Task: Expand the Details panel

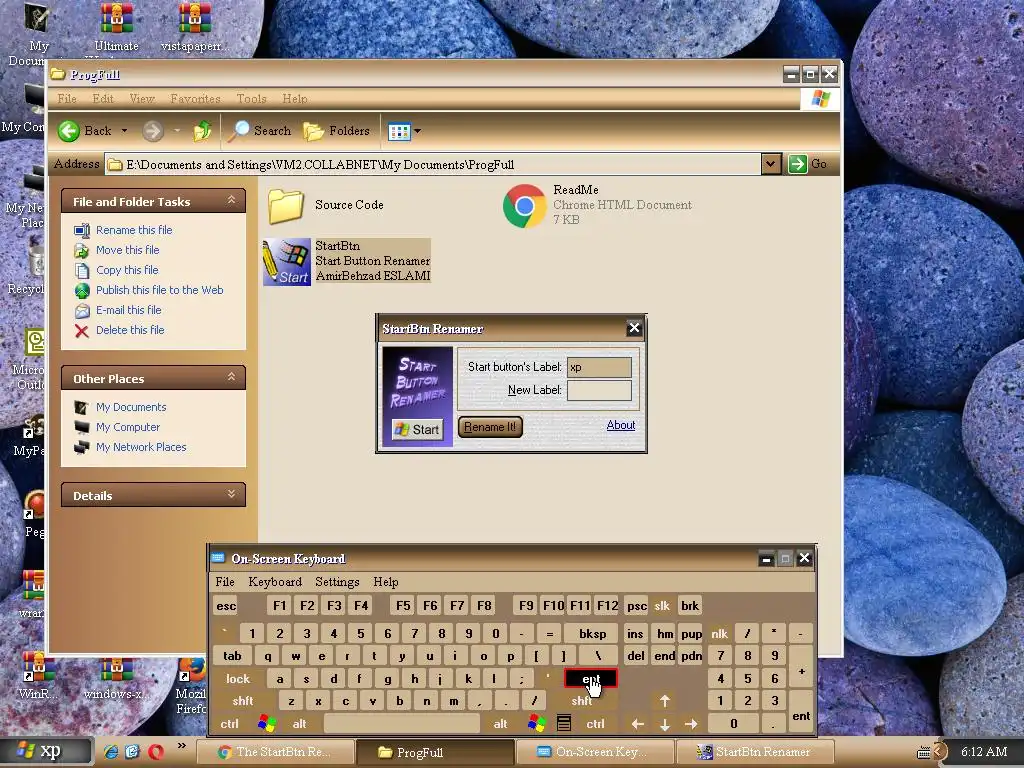Action: [x=231, y=494]
